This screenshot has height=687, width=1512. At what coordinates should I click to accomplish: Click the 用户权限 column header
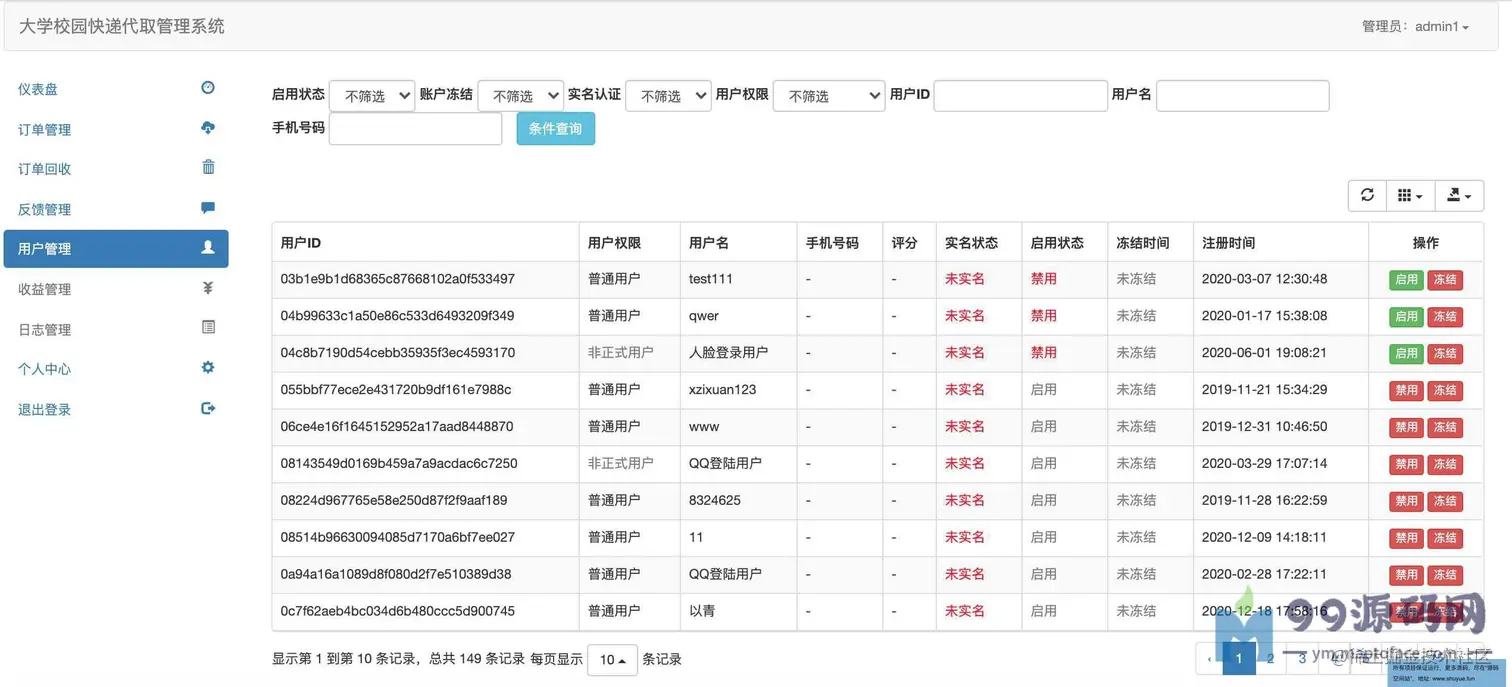629,242
